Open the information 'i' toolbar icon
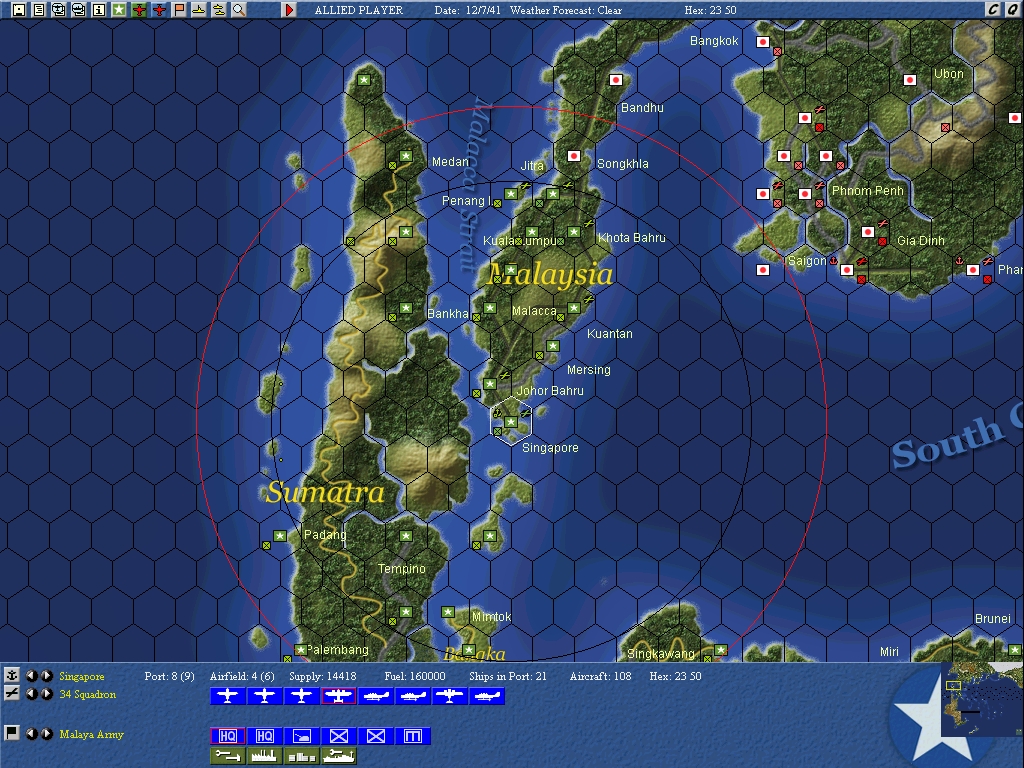 click(99, 10)
